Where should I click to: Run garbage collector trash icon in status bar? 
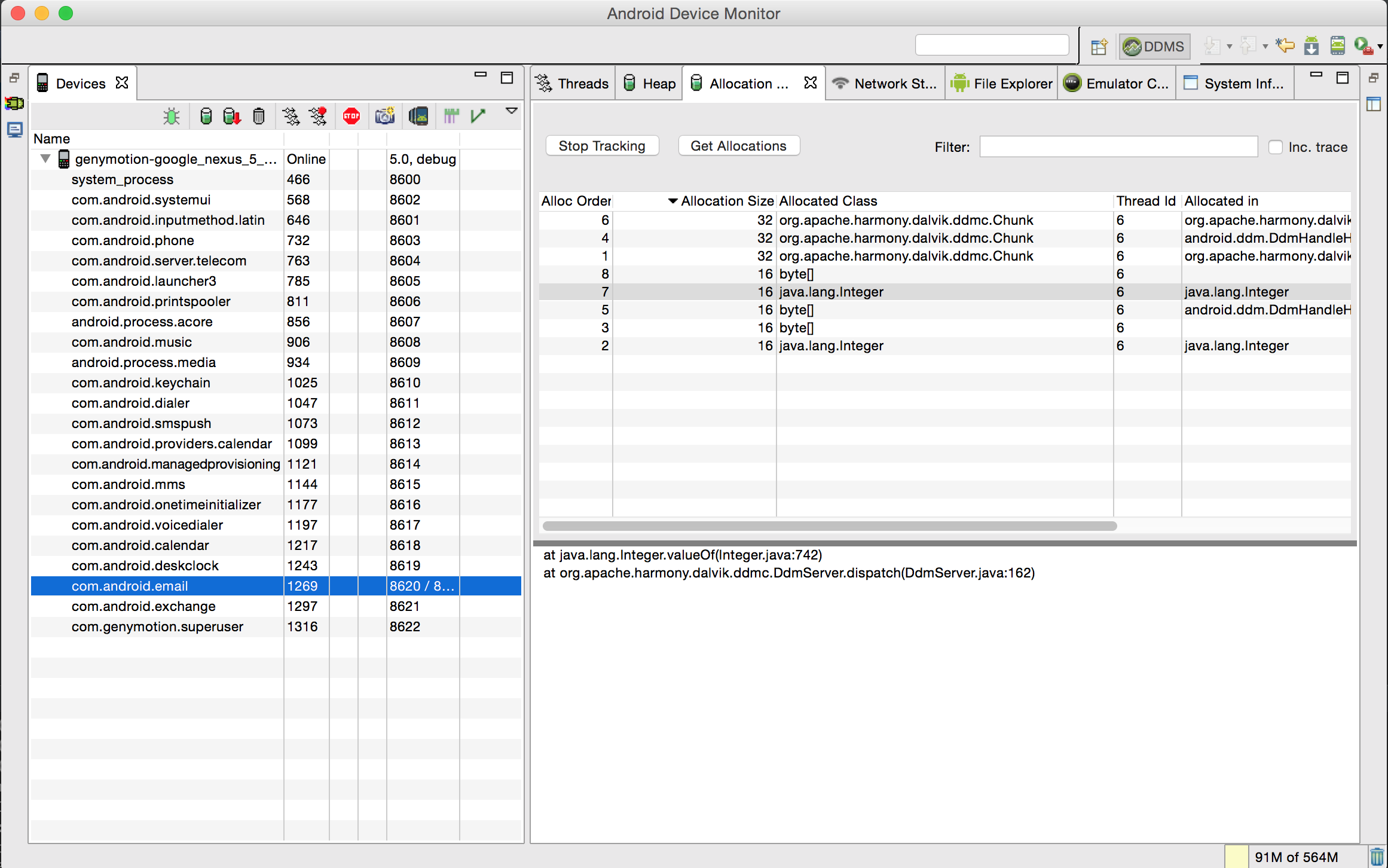click(x=1377, y=857)
